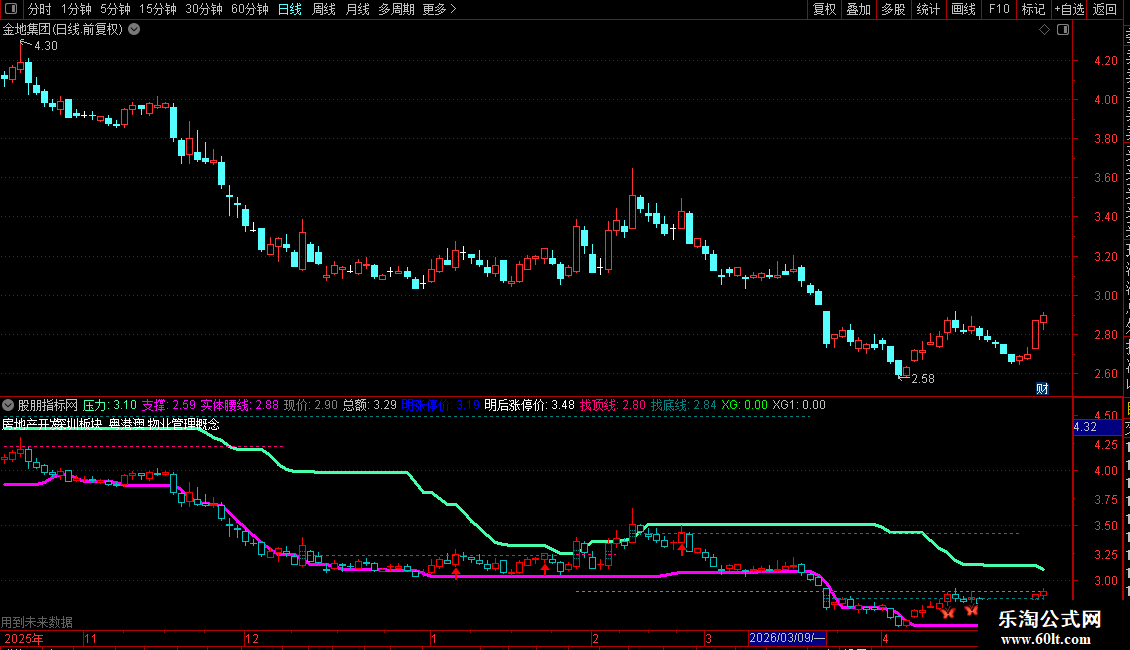Select the 60分钟 period
1130x650 pixels.
(250, 9)
